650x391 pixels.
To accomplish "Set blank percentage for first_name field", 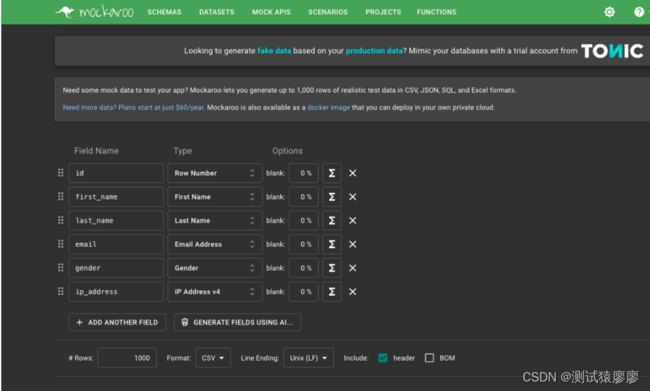I will [x=303, y=197].
